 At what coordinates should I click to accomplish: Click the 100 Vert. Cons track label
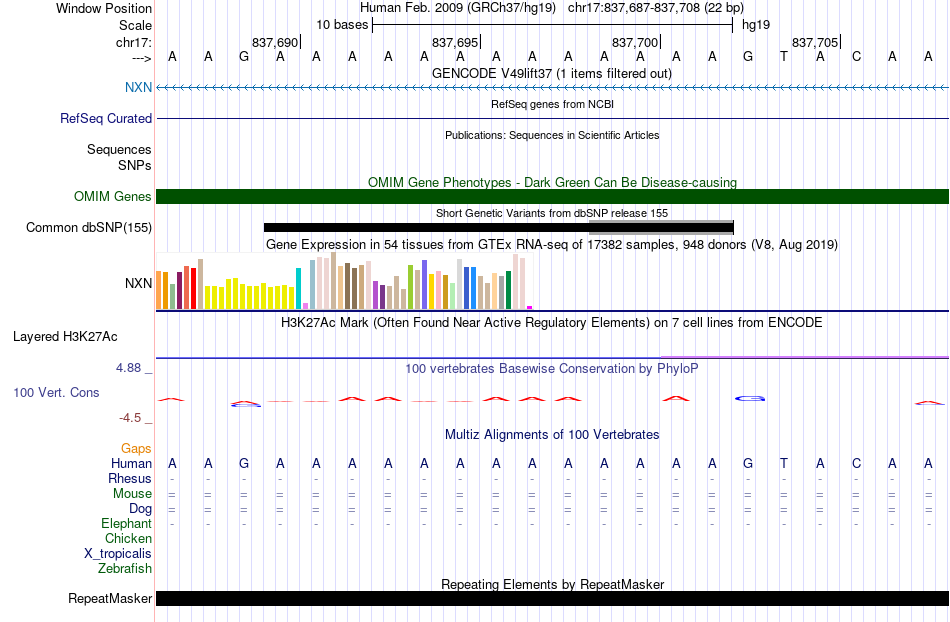pos(56,392)
